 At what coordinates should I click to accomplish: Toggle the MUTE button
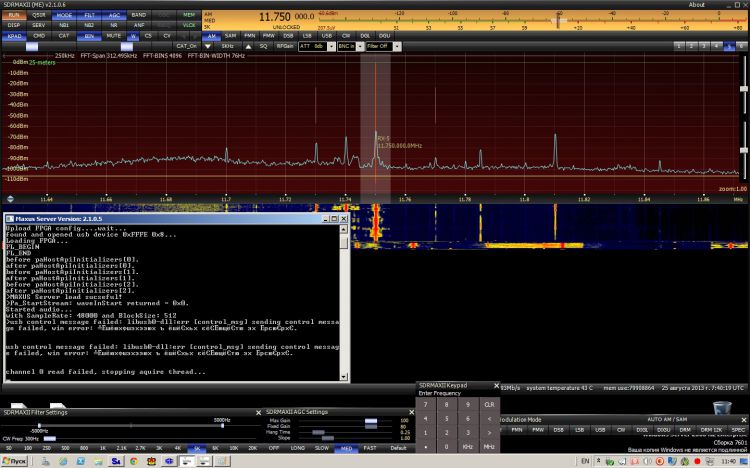(113, 36)
